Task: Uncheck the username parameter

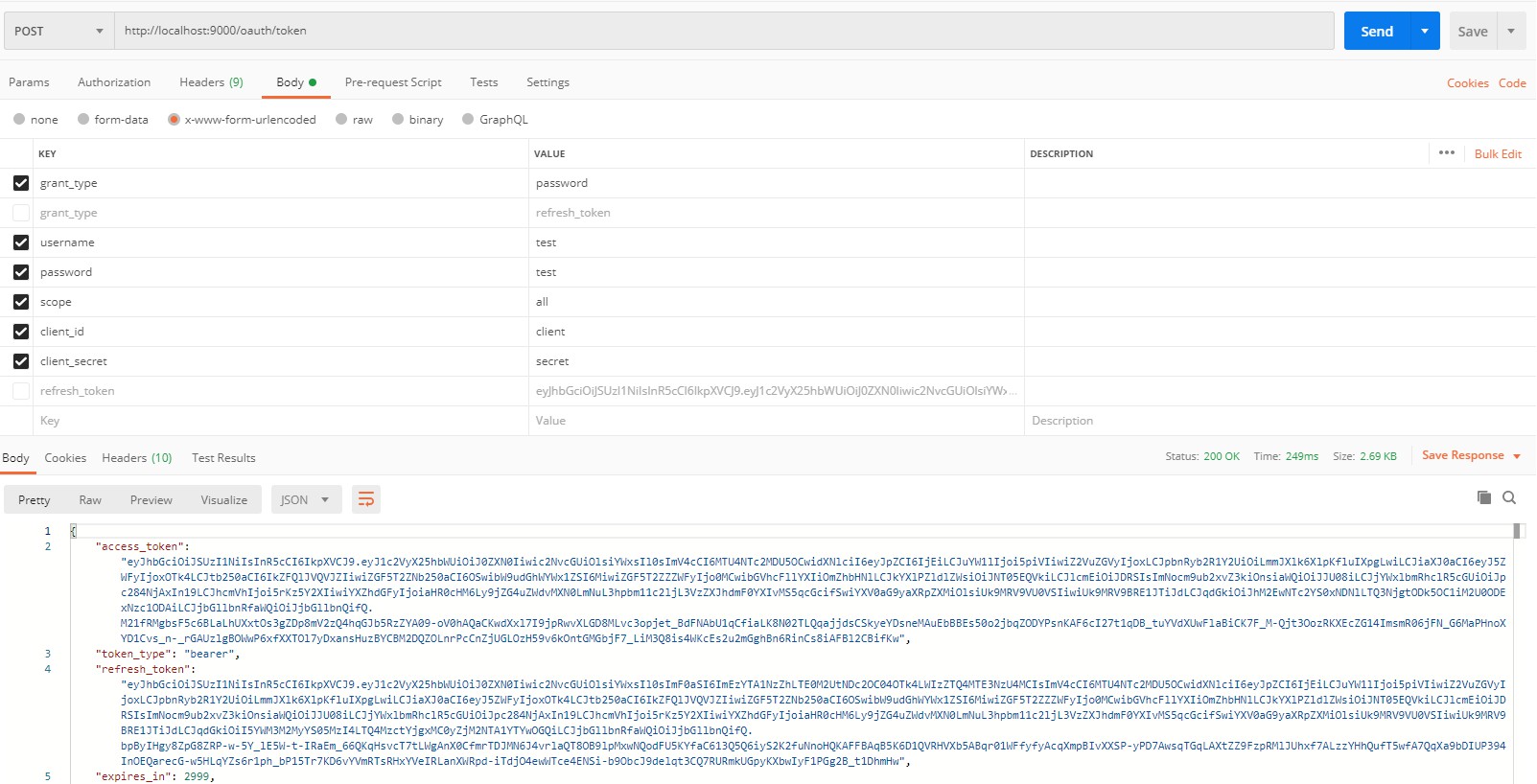Action: click(21, 242)
